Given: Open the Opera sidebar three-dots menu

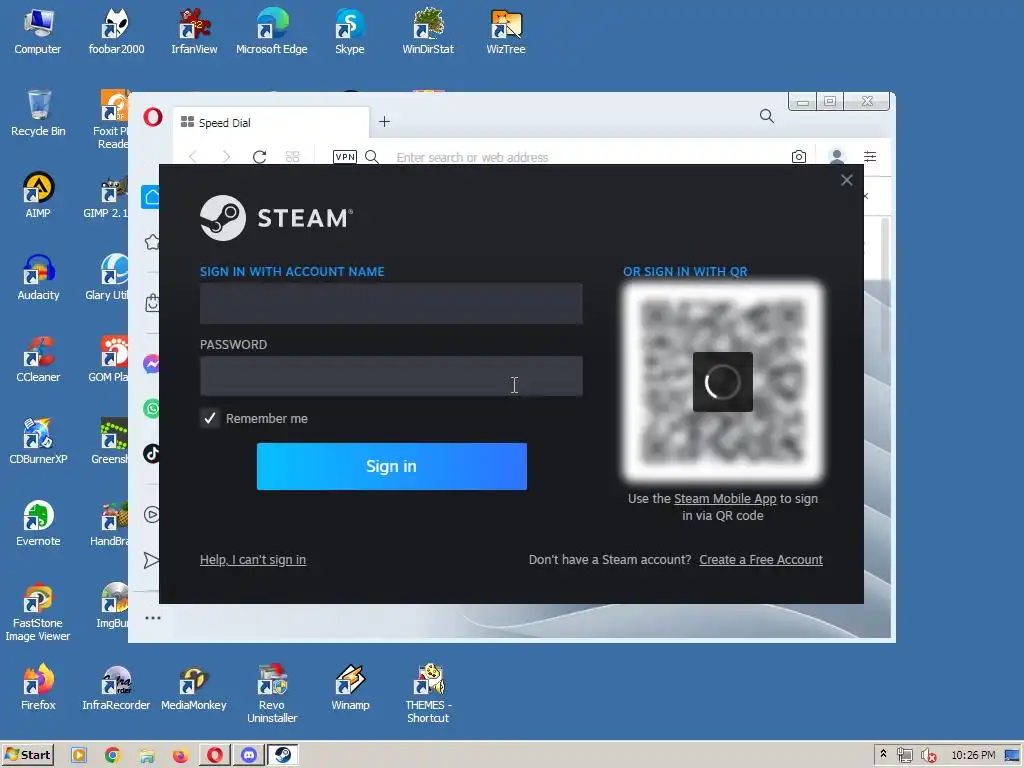Looking at the screenshot, I should (x=153, y=618).
